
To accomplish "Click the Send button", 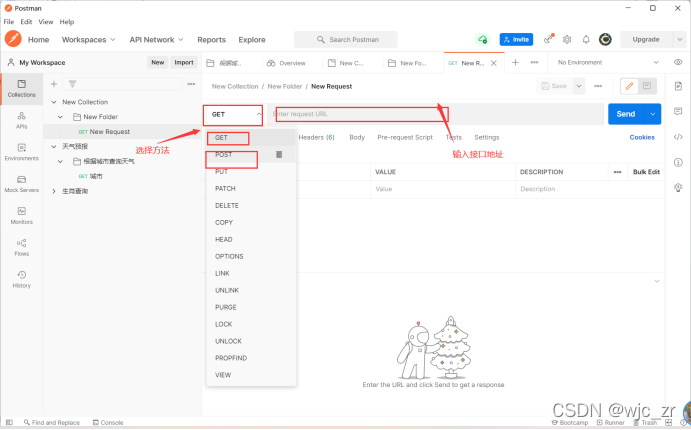I will [626, 114].
